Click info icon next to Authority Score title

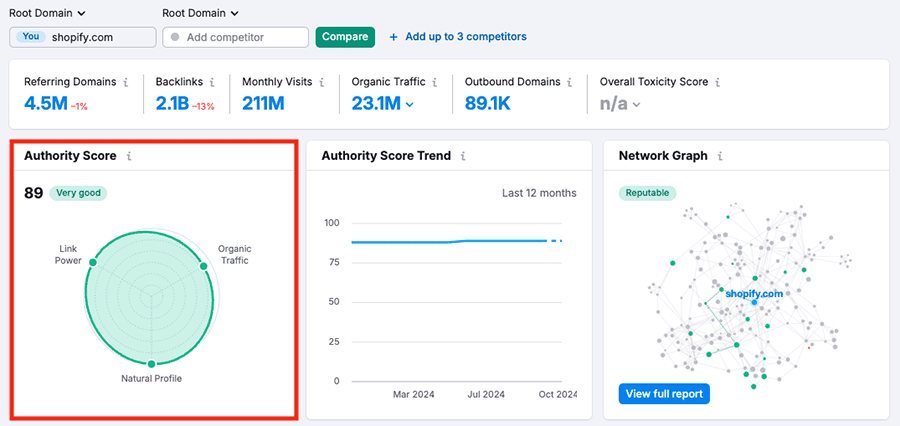(129, 156)
